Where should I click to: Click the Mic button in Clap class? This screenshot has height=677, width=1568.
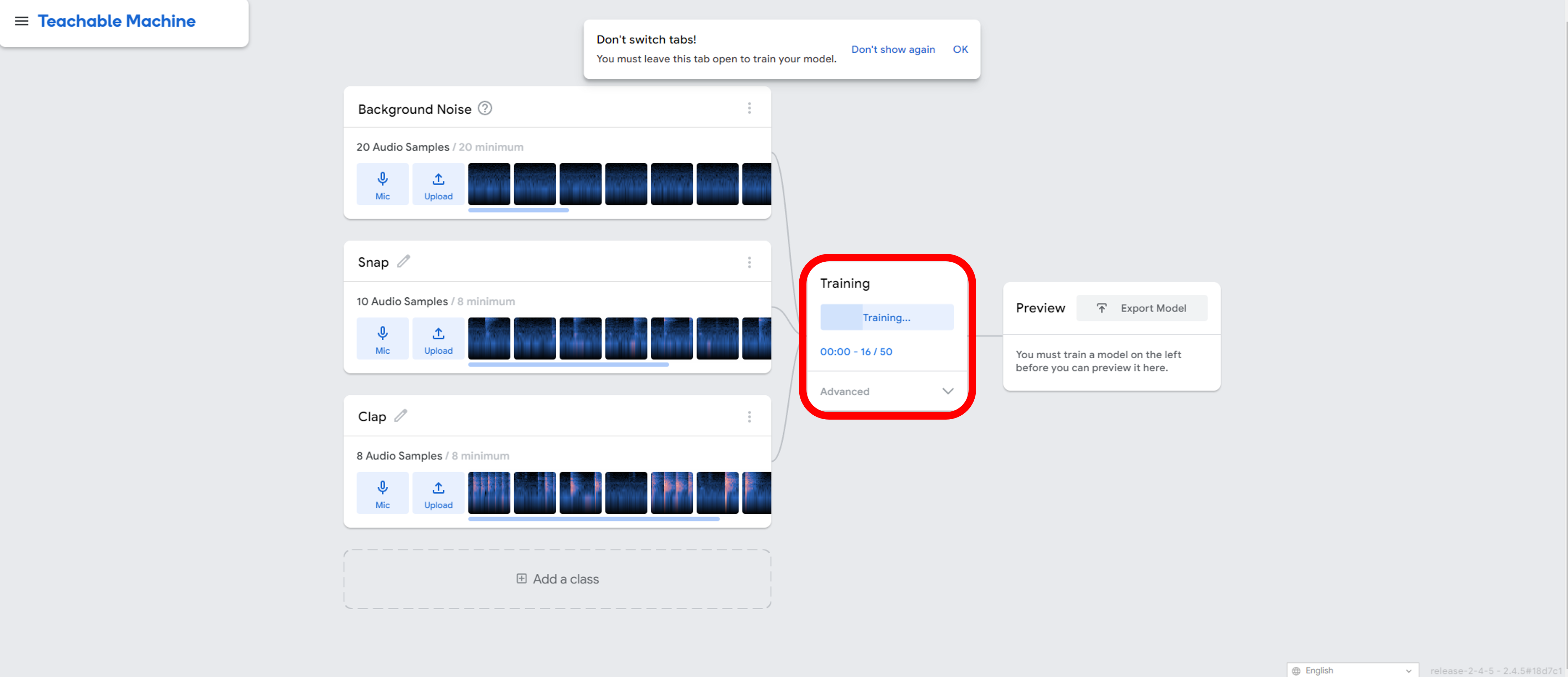[382, 493]
